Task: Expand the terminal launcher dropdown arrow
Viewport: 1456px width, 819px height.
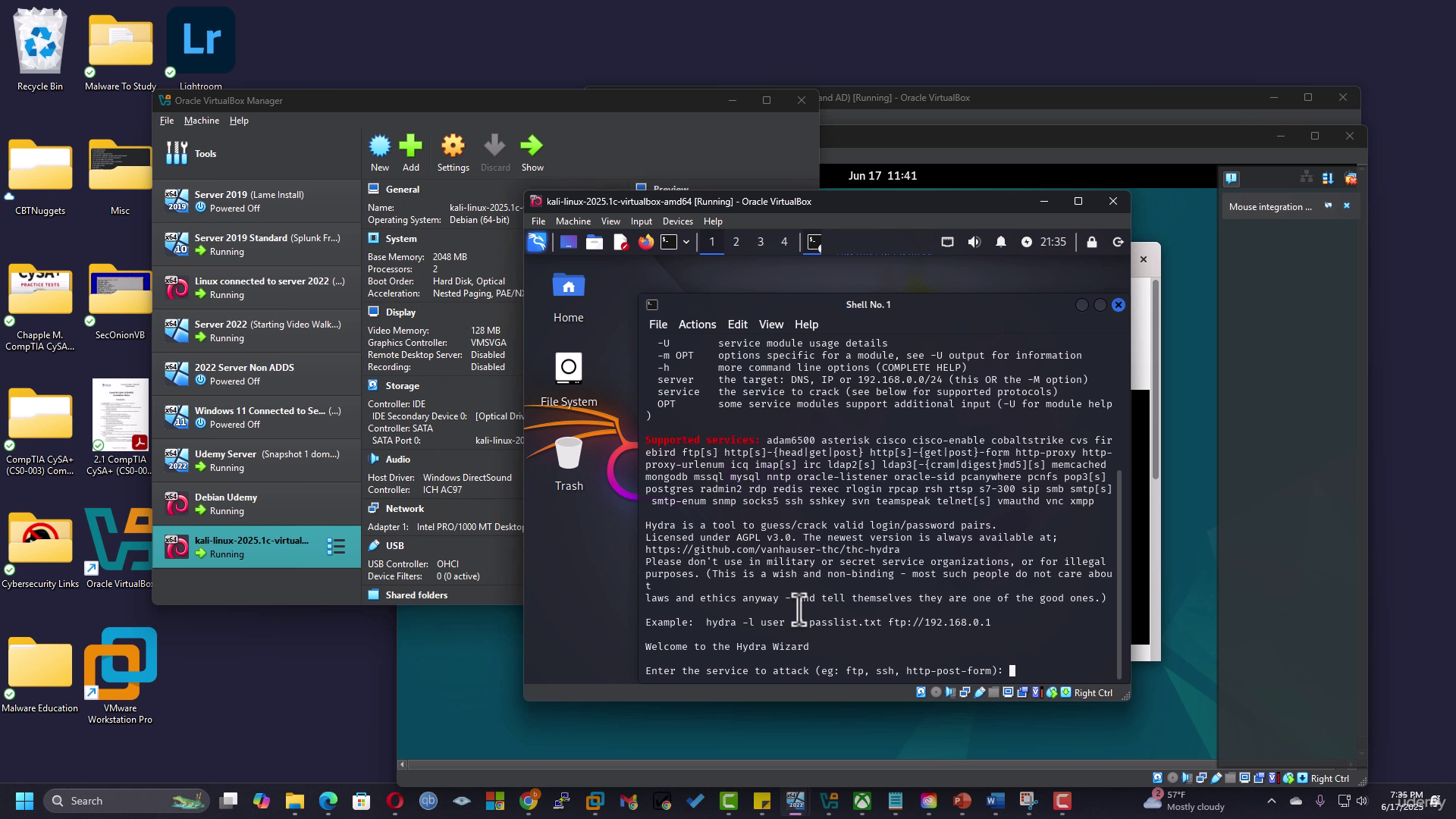Action: 686,242
